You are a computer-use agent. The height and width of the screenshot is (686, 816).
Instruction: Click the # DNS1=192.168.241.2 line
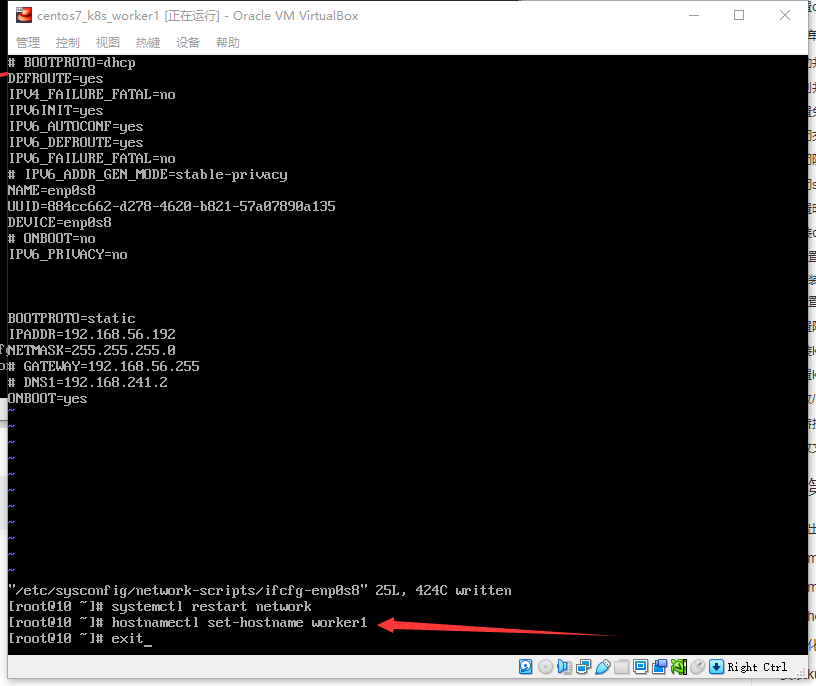click(88, 383)
